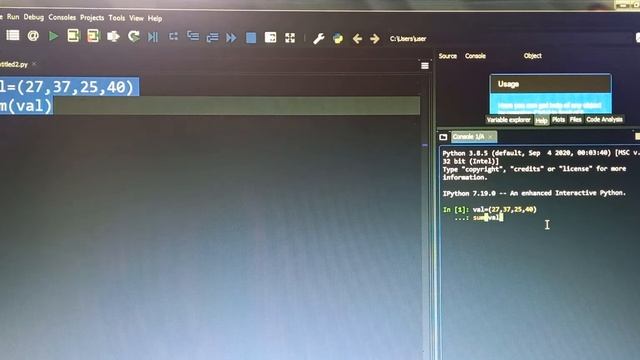Step into function with debugger icon
The width and height of the screenshot is (640, 360).
point(193,36)
